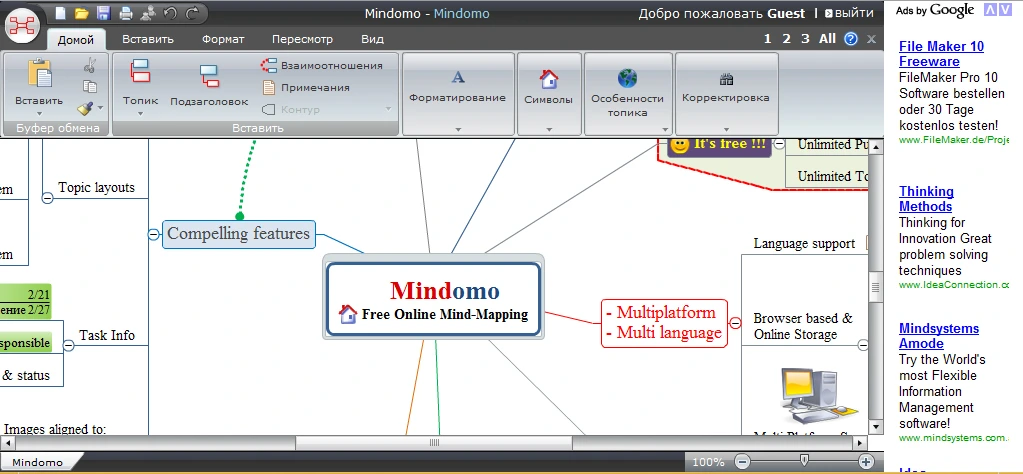Open a map using the yellow folder icon
The width and height of the screenshot is (1023, 474).
[x=82, y=13]
